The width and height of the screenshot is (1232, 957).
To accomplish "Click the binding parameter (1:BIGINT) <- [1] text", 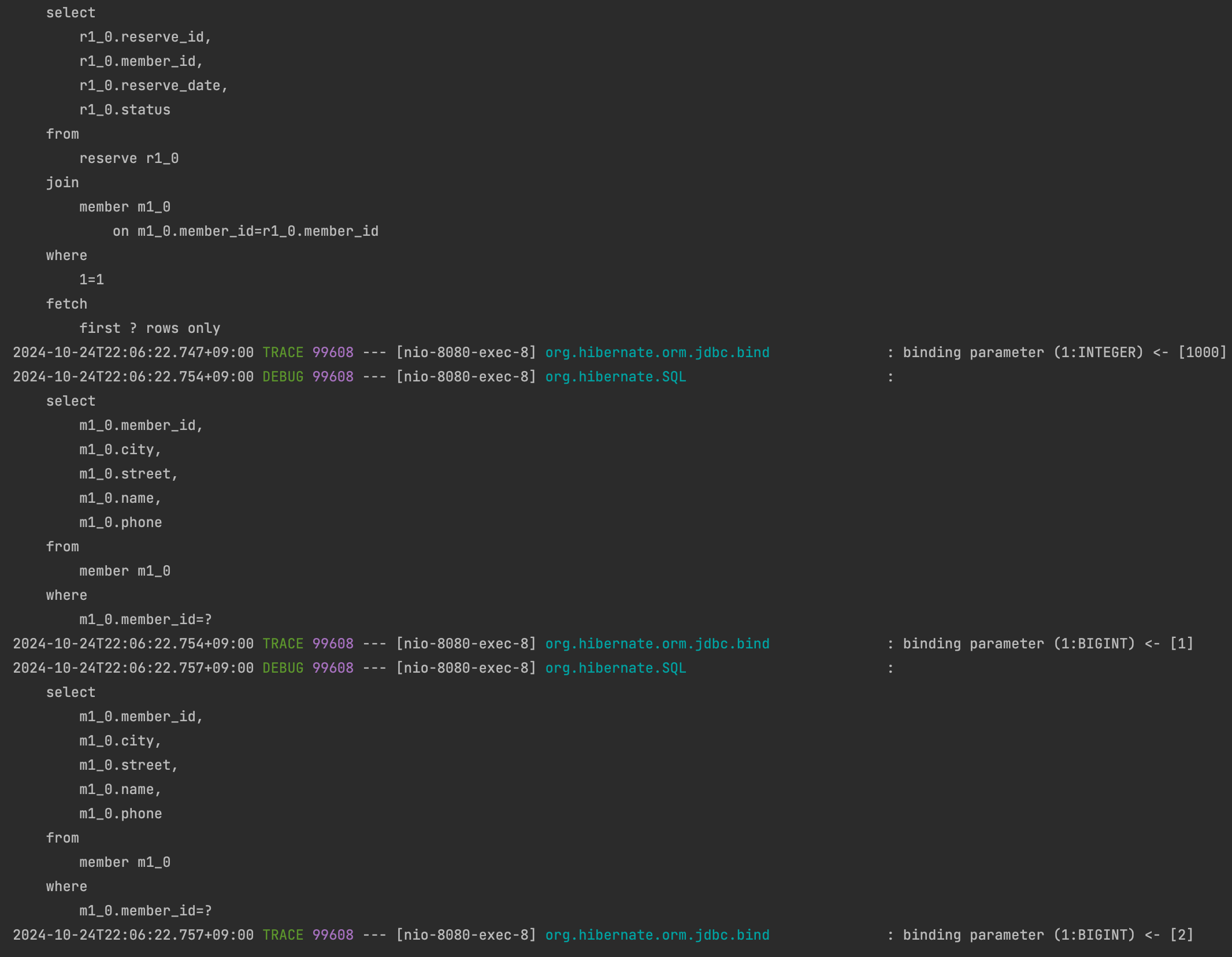I will pyautogui.click(x=1048, y=644).
